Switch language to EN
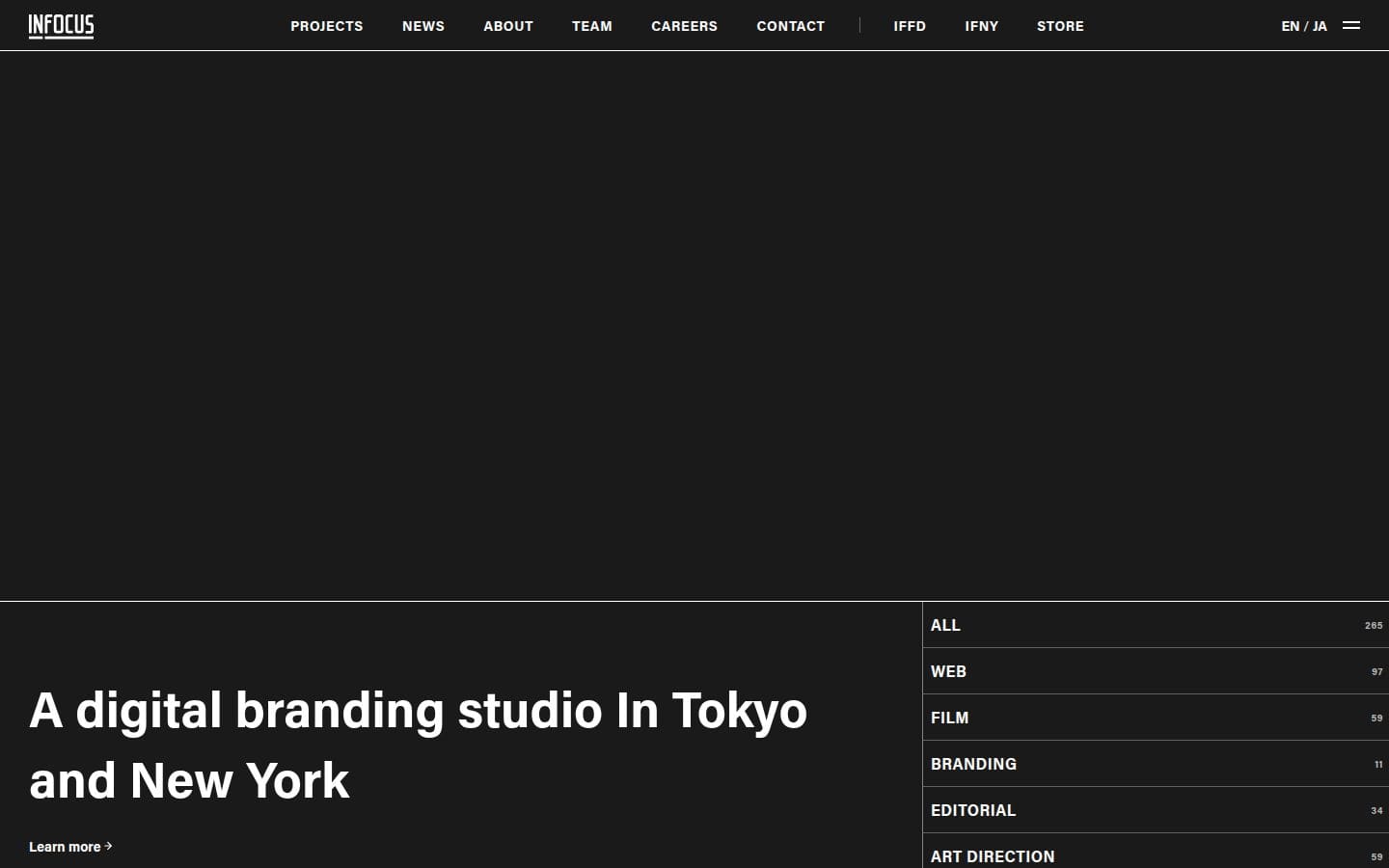 click(1291, 26)
